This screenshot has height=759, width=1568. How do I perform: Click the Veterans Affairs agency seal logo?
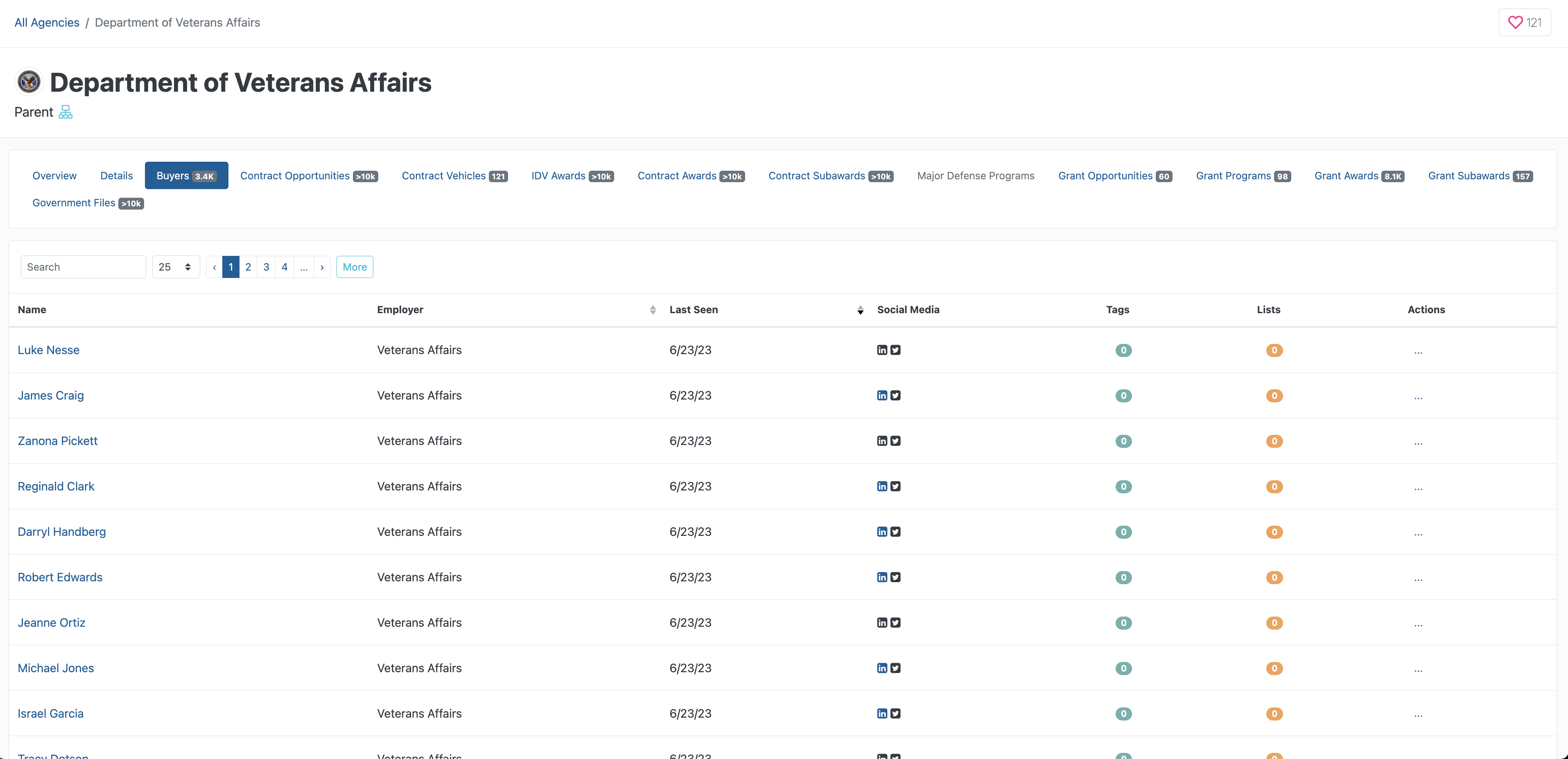pos(29,82)
